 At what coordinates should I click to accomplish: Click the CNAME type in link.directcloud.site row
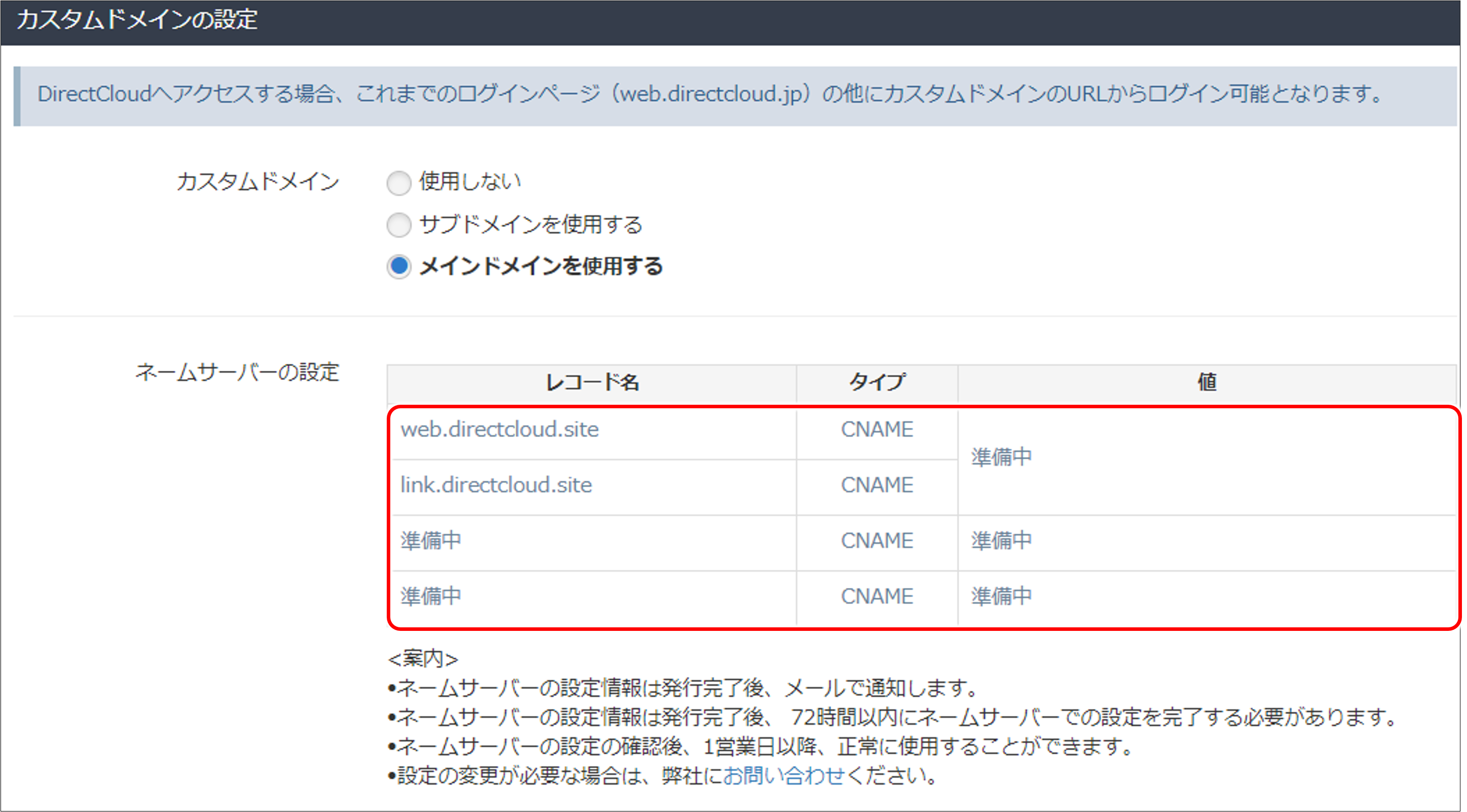coord(877,485)
